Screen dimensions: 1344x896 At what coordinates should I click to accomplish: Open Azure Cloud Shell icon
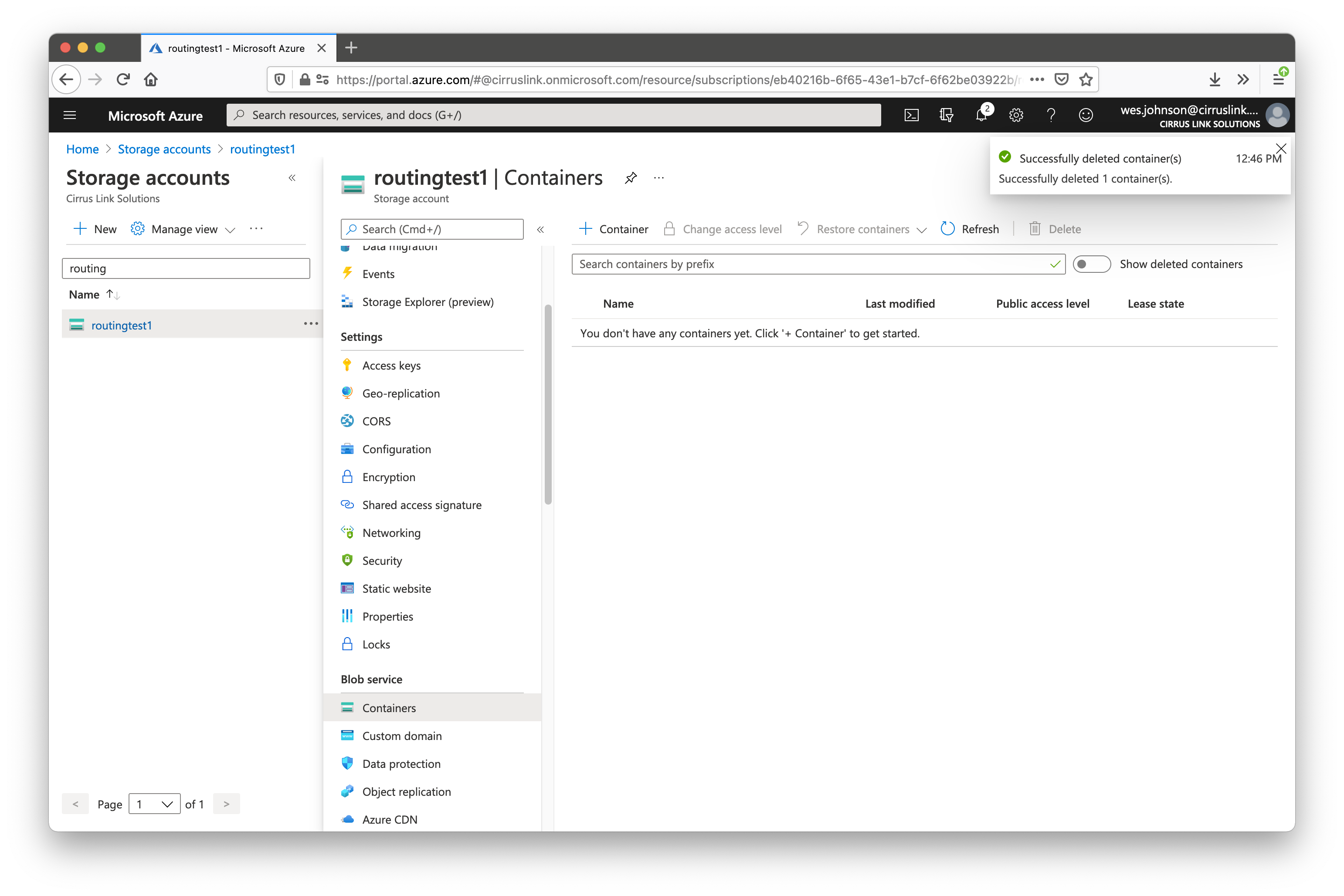click(911, 115)
